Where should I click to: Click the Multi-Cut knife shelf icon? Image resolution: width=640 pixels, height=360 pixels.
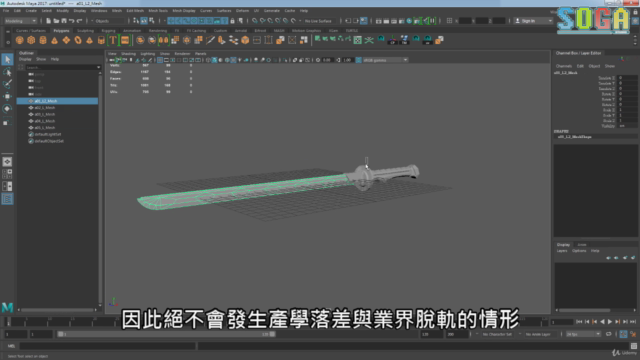[x=210, y=40]
